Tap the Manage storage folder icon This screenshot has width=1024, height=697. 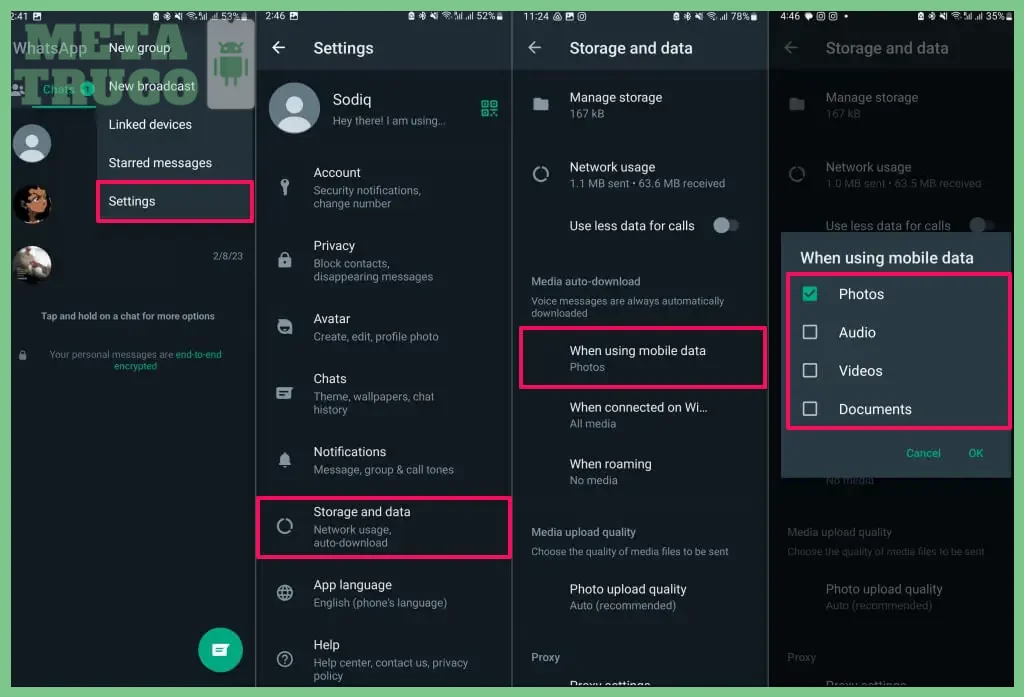pyautogui.click(x=541, y=104)
